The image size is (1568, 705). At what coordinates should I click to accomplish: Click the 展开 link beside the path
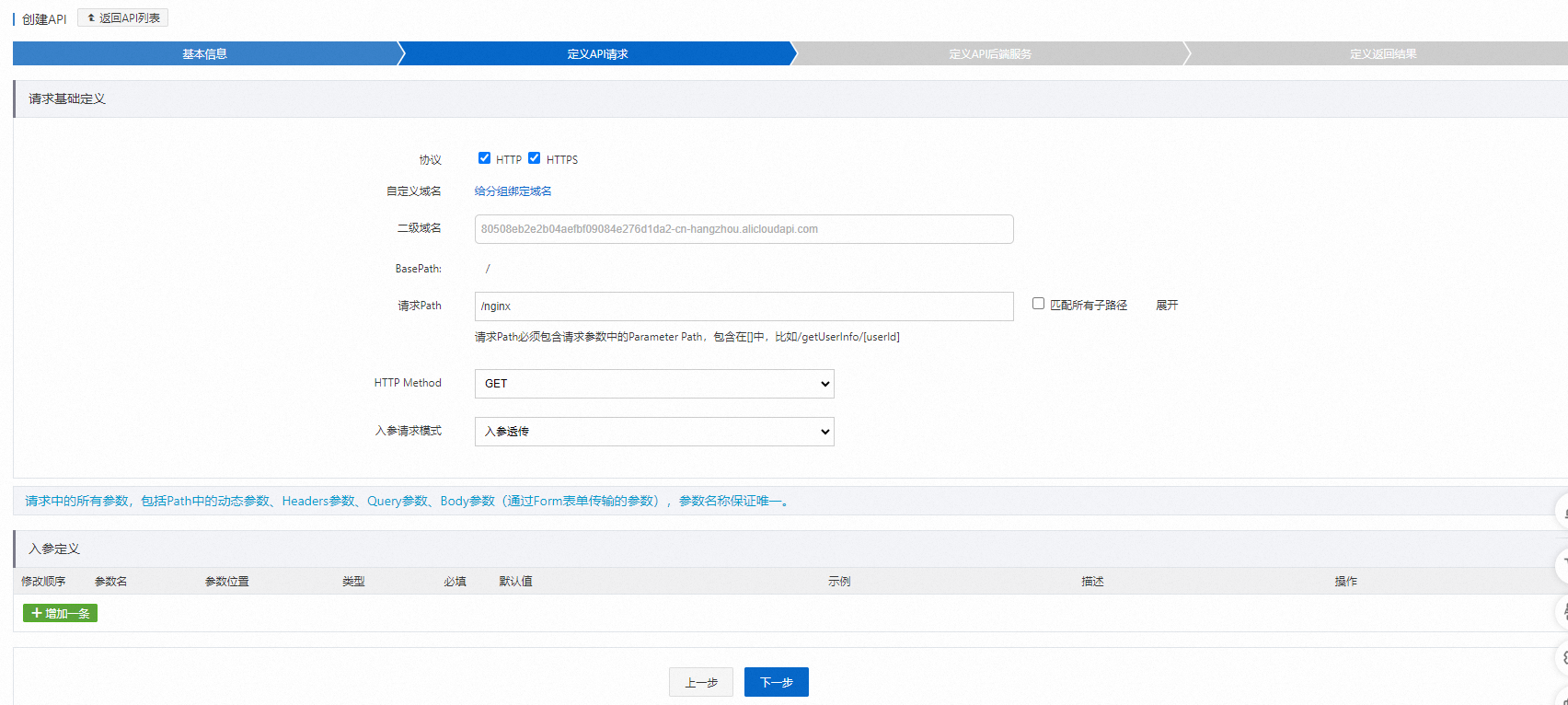coord(1167,305)
